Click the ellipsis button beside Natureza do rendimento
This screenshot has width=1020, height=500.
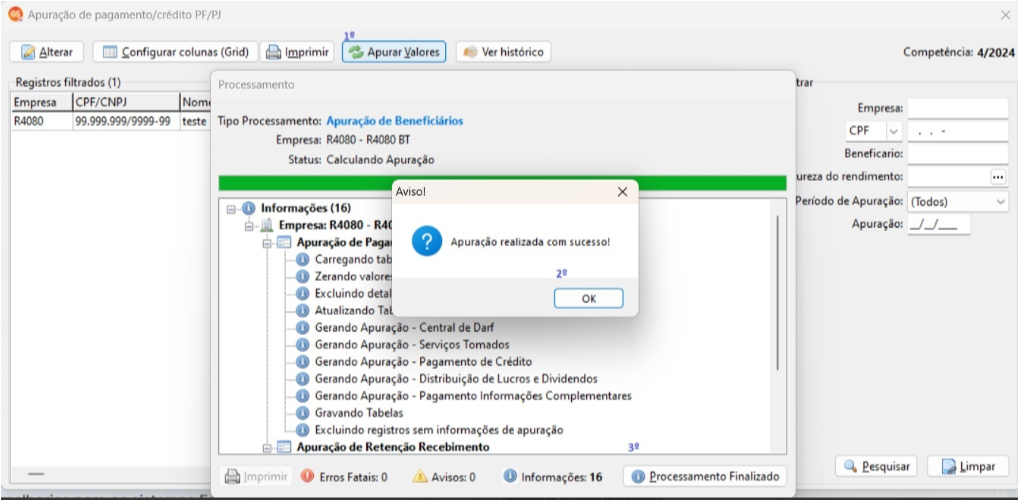tap(999, 176)
